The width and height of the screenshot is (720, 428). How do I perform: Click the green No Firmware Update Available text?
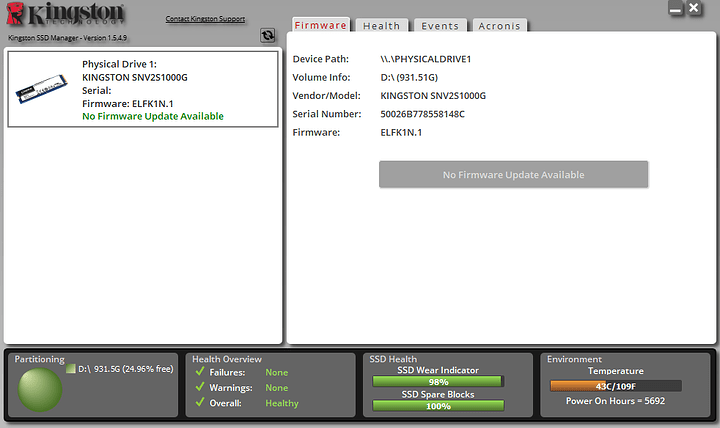click(x=153, y=116)
